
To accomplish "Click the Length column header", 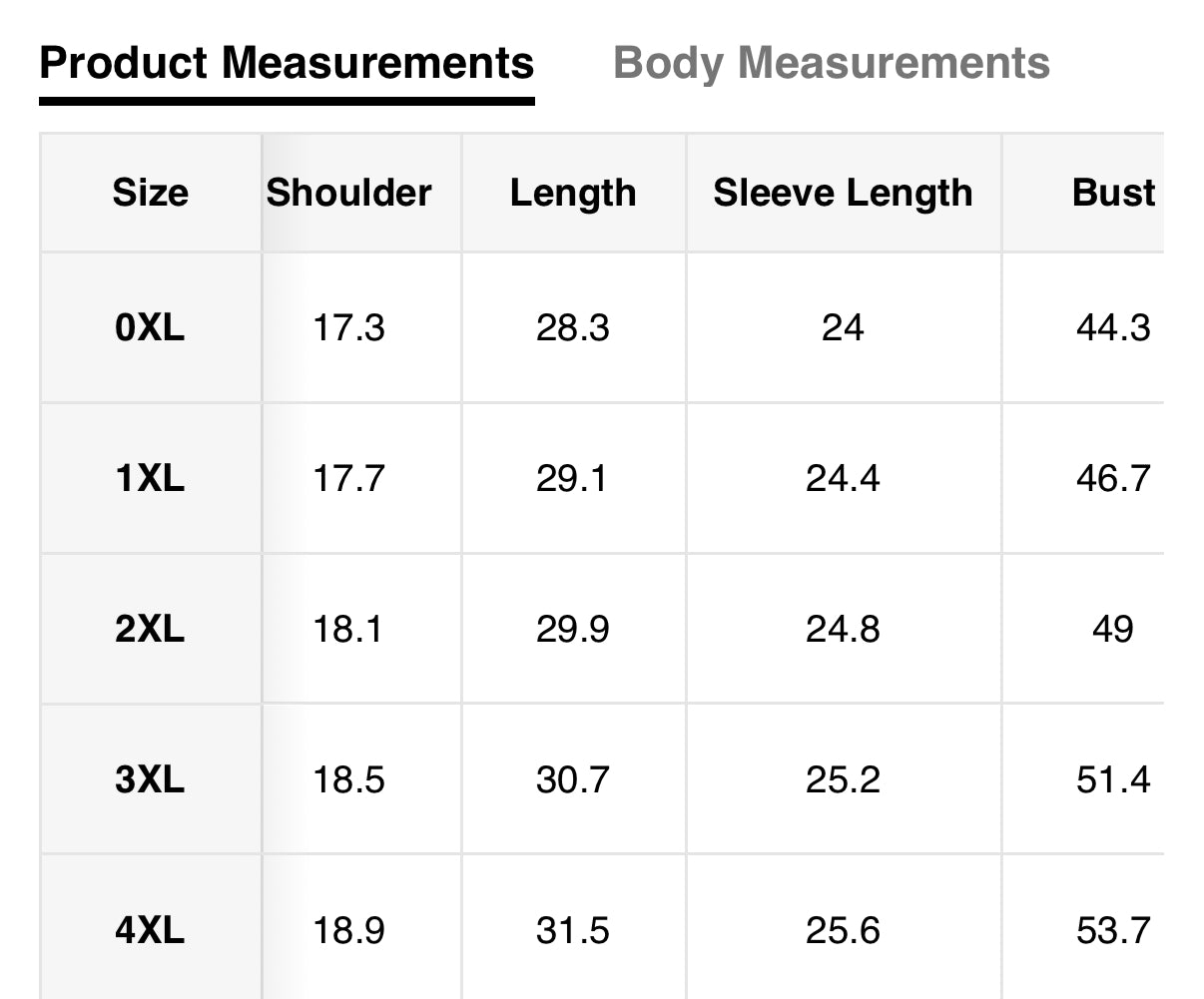I will coord(573,193).
